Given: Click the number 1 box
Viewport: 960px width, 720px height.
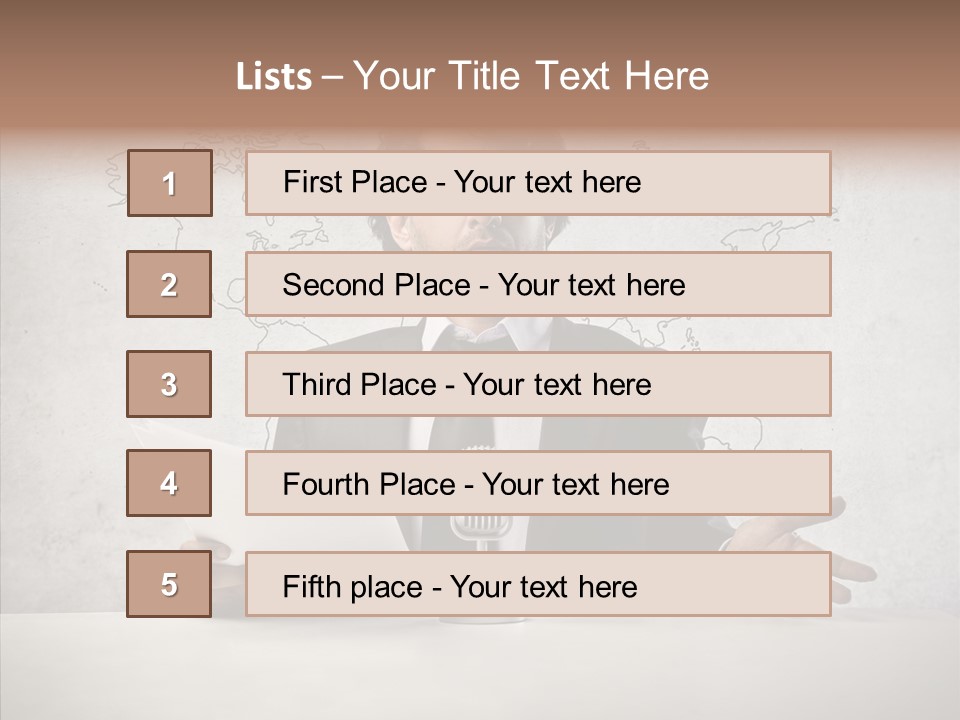Looking at the screenshot, I should pos(170,183).
